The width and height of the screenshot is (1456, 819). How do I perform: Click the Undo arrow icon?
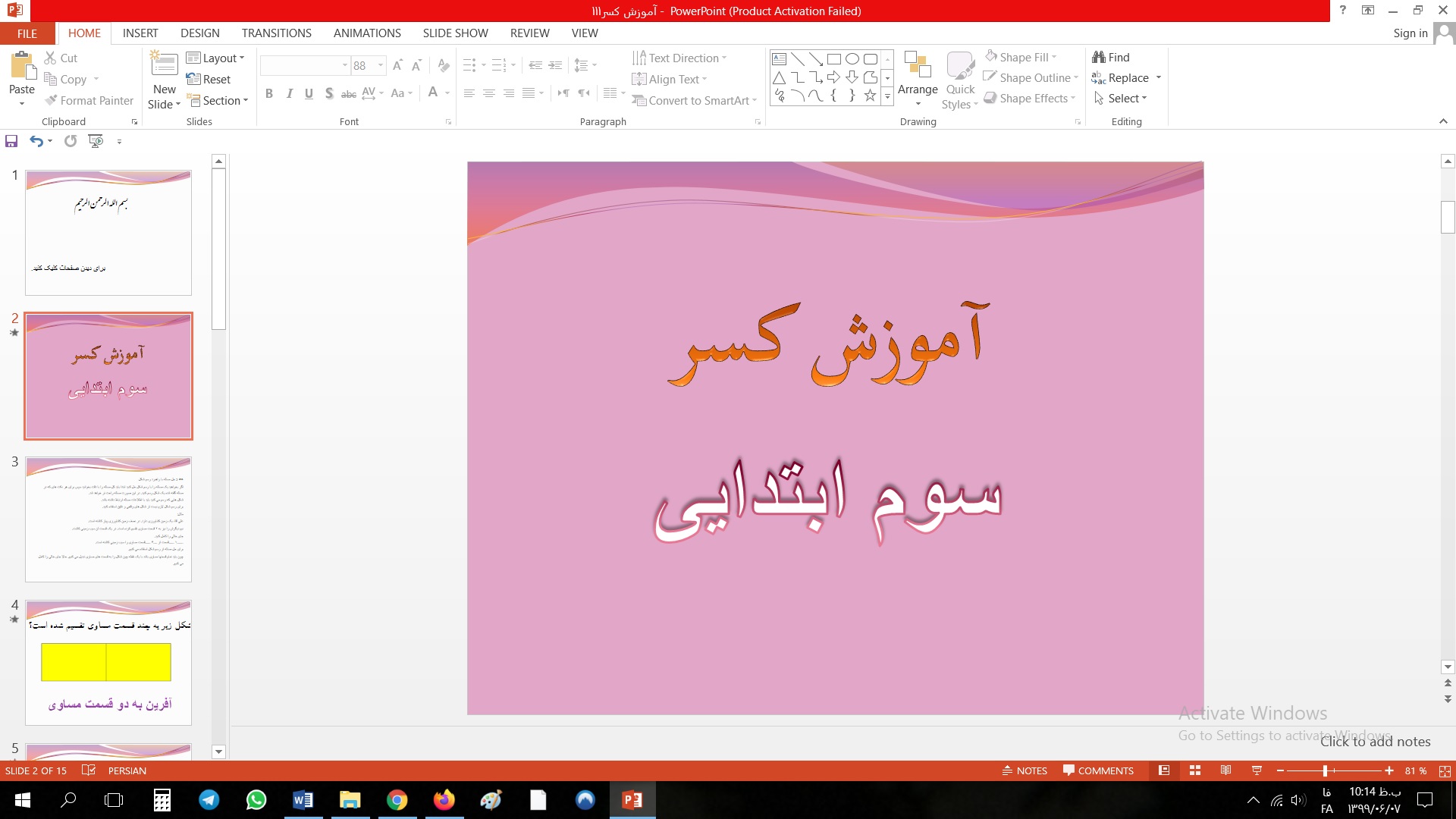click(x=36, y=141)
